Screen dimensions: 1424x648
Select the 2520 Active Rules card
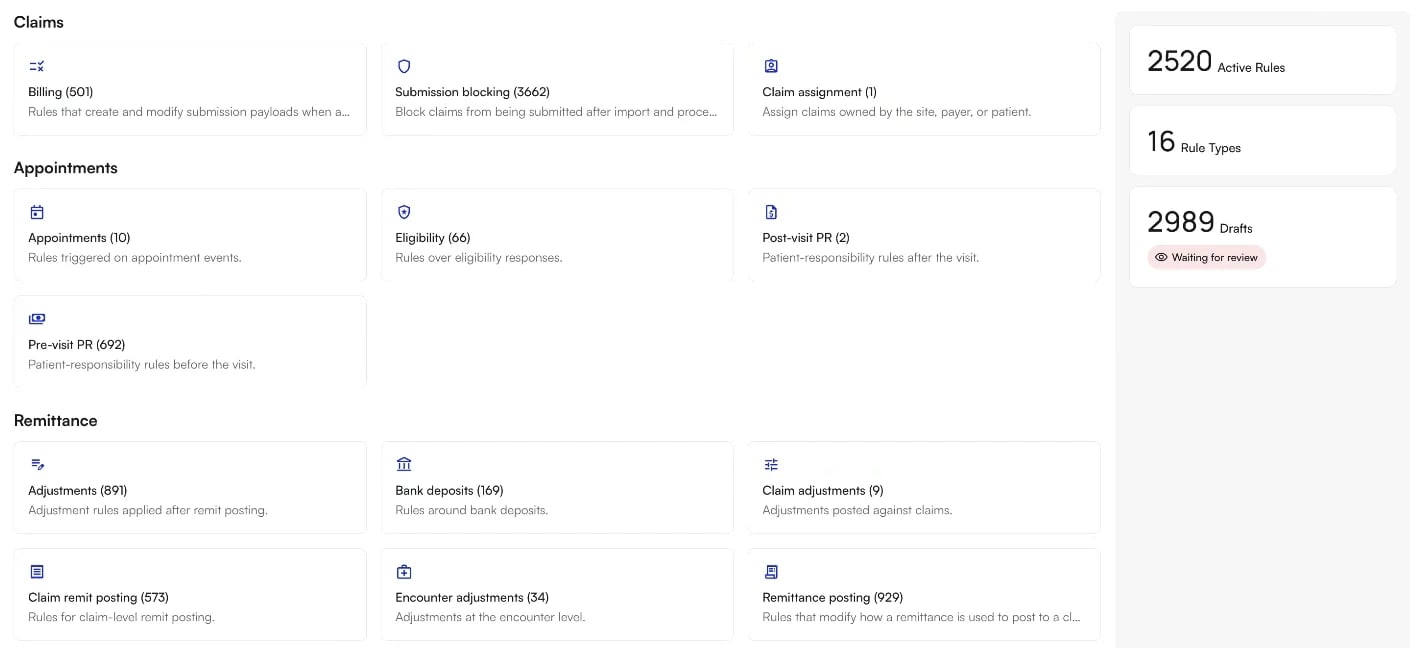[1263, 60]
